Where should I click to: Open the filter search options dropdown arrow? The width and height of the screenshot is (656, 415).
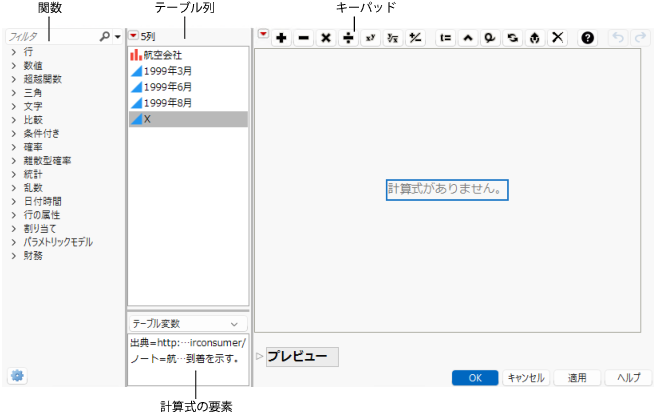coord(118,37)
